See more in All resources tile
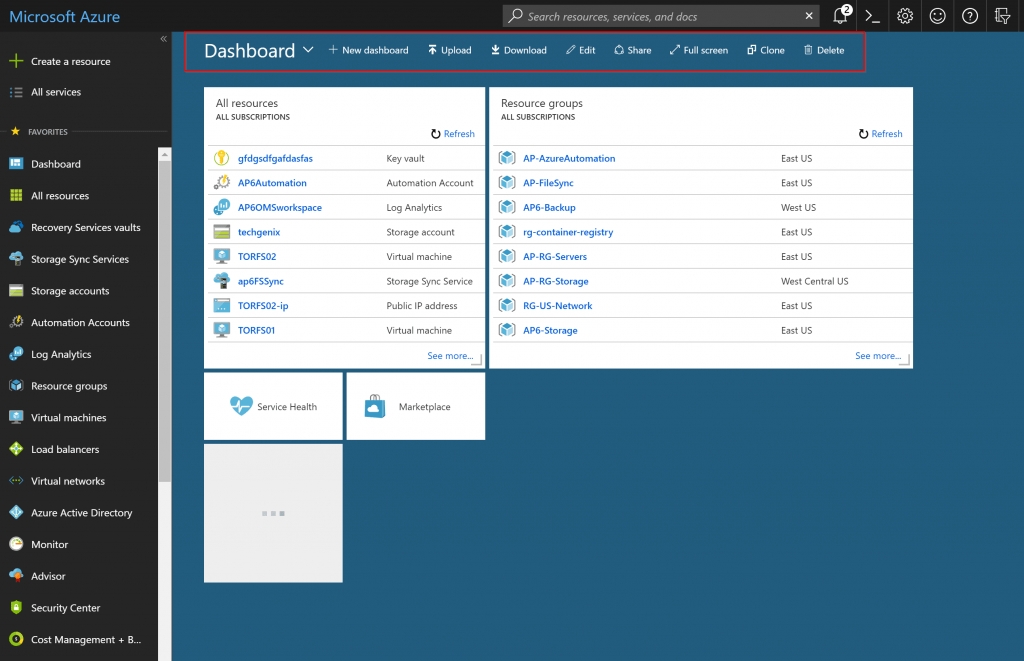Image resolution: width=1024 pixels, height=661 pixels. 450,355
